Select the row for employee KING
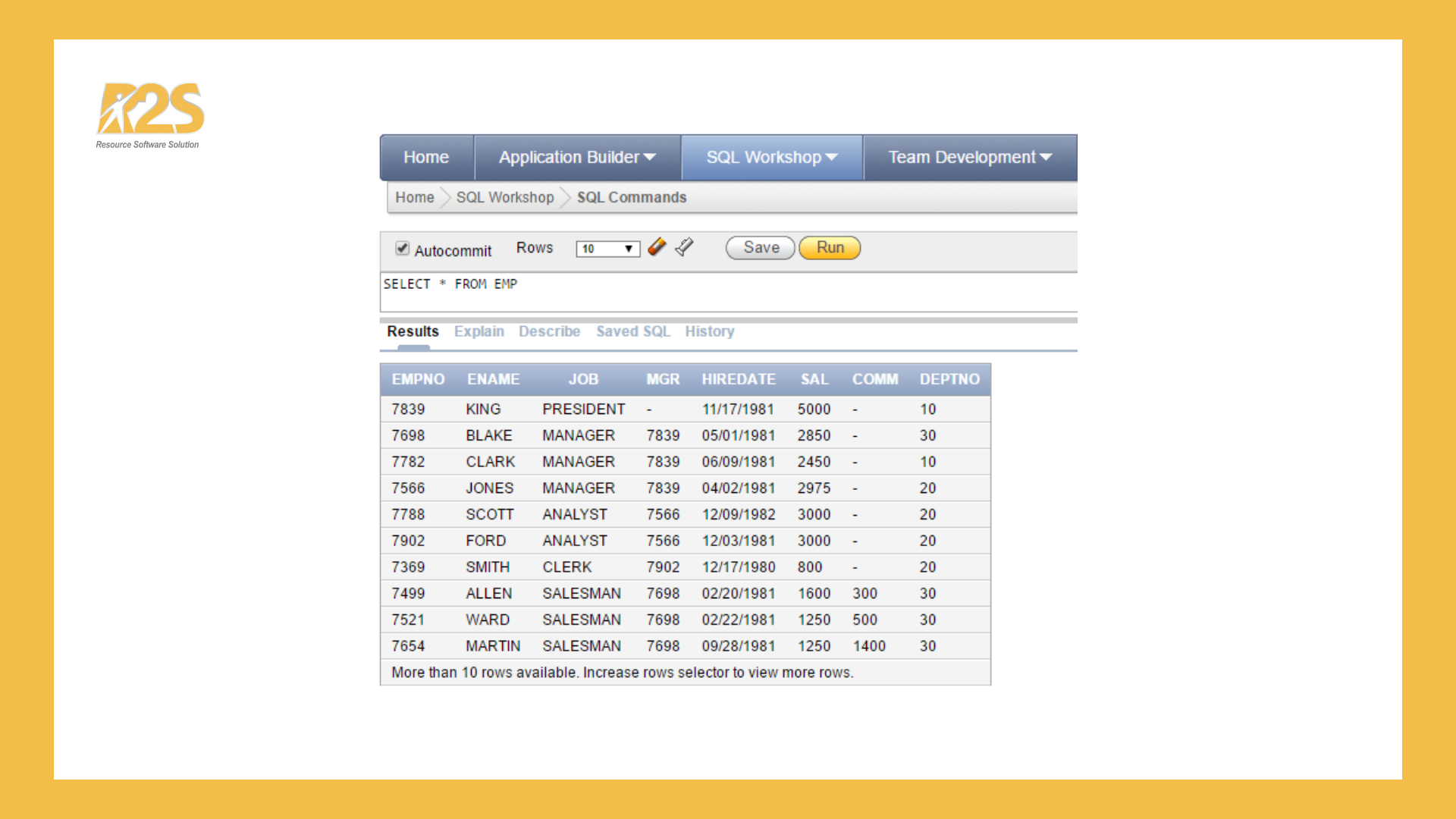1456x819 pixels. pos(682,409)
